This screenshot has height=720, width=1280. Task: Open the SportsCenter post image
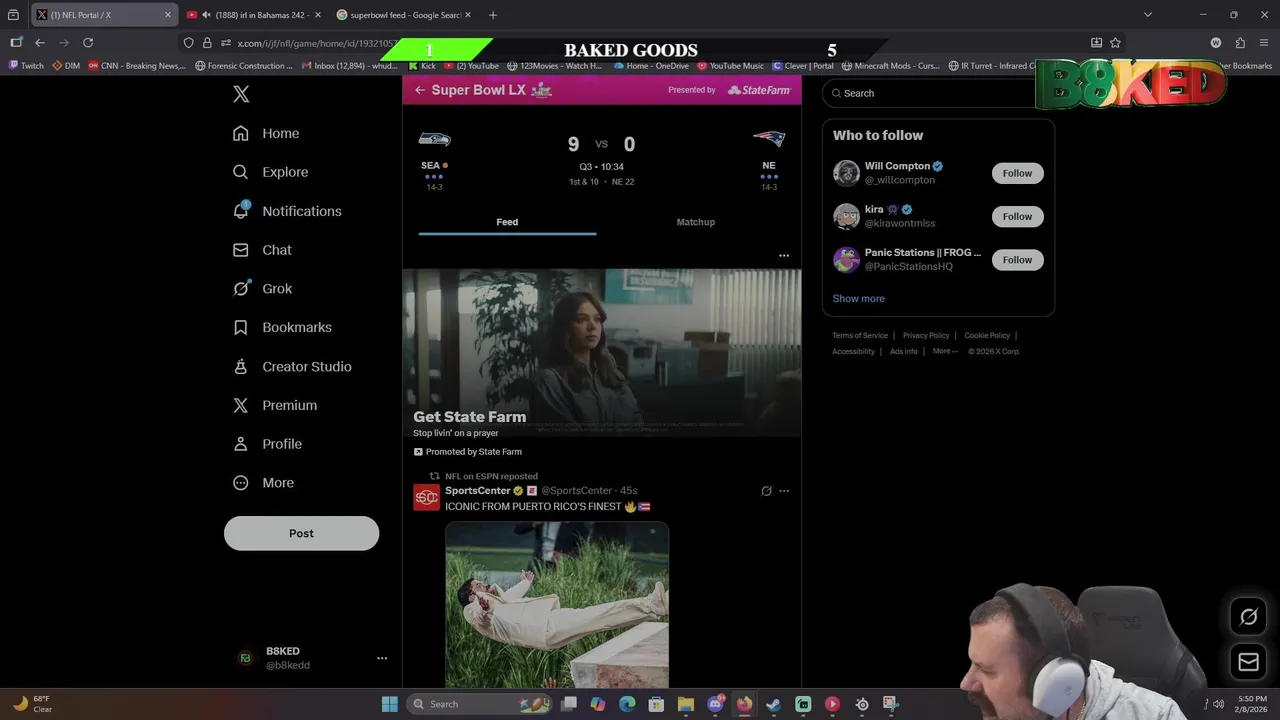[557, 604]
